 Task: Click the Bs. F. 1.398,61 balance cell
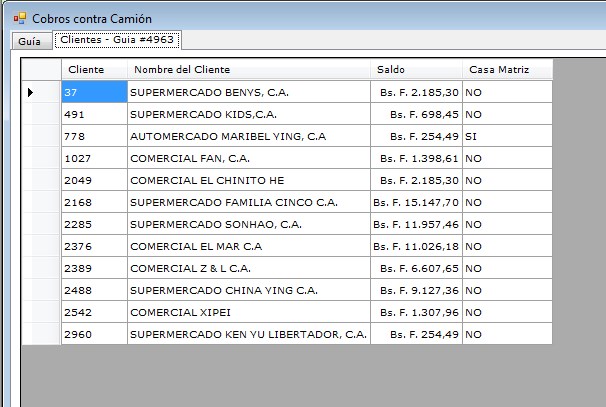tap(416, 158)
